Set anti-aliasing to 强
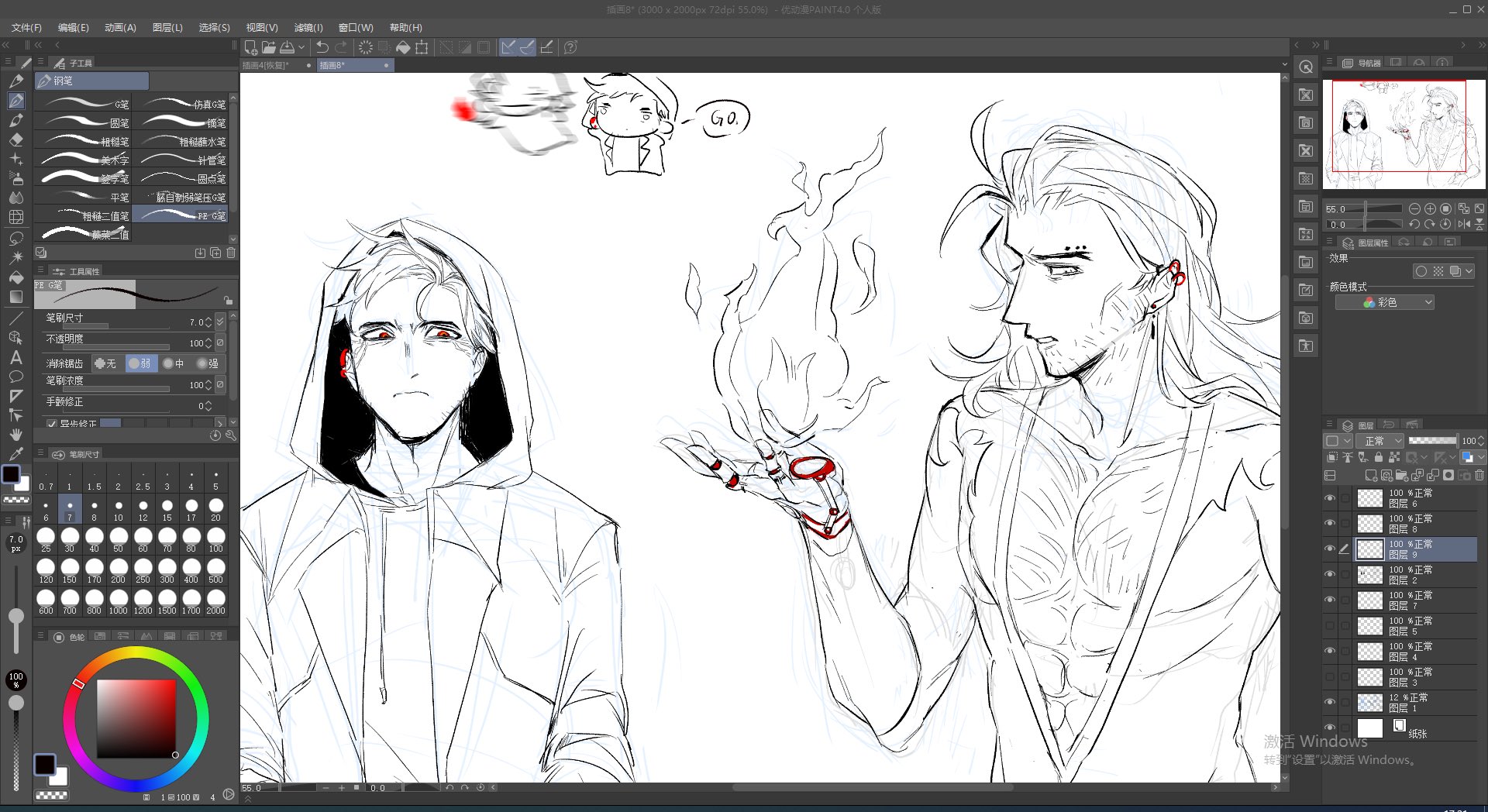Screen dimensions: 1488x812 208,363
